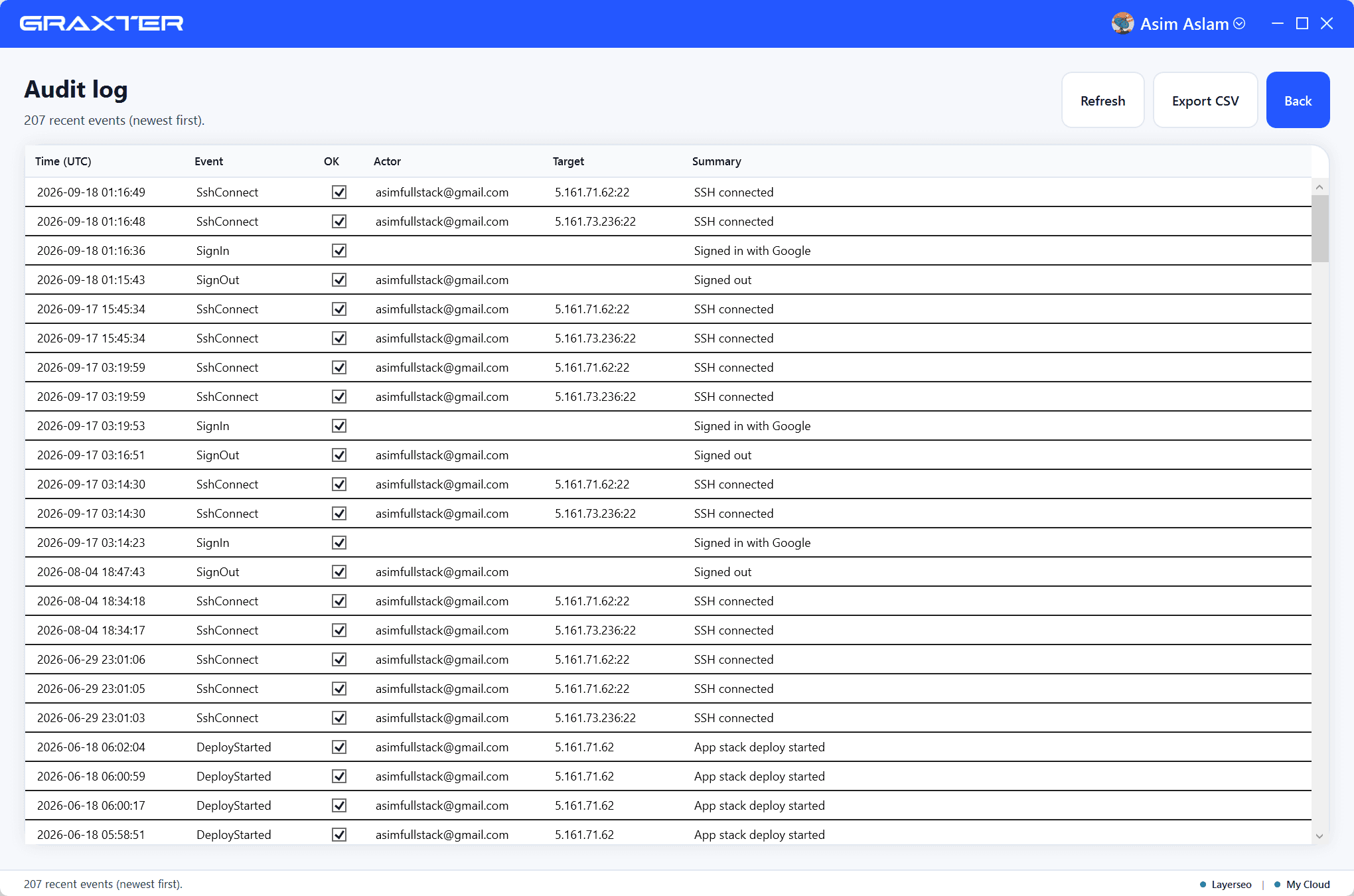
Task: Click the footer '207 recent events' status text
Action: (103, 884)
